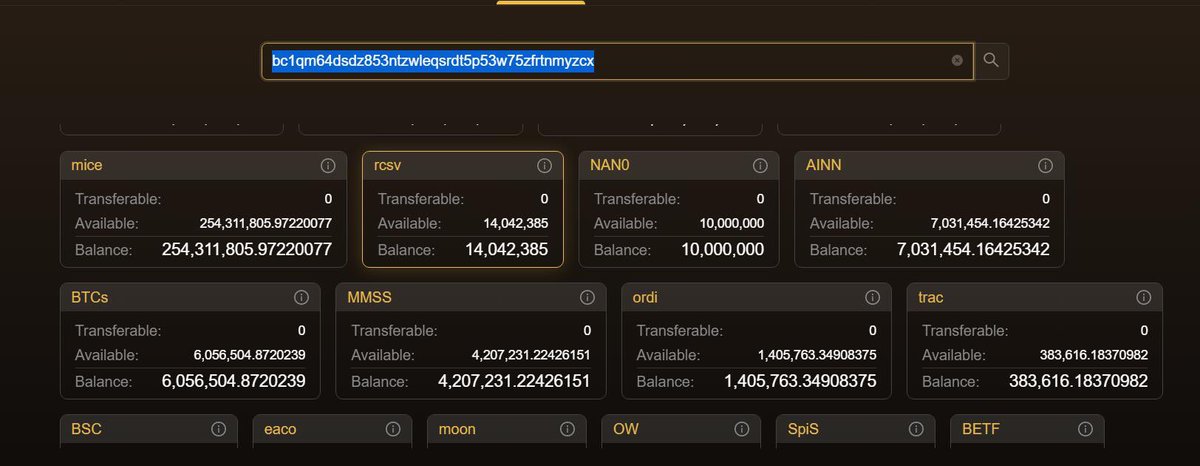Click the ordi Available amount value
This screenshot has width=1200, height=466.
(817, 355)
